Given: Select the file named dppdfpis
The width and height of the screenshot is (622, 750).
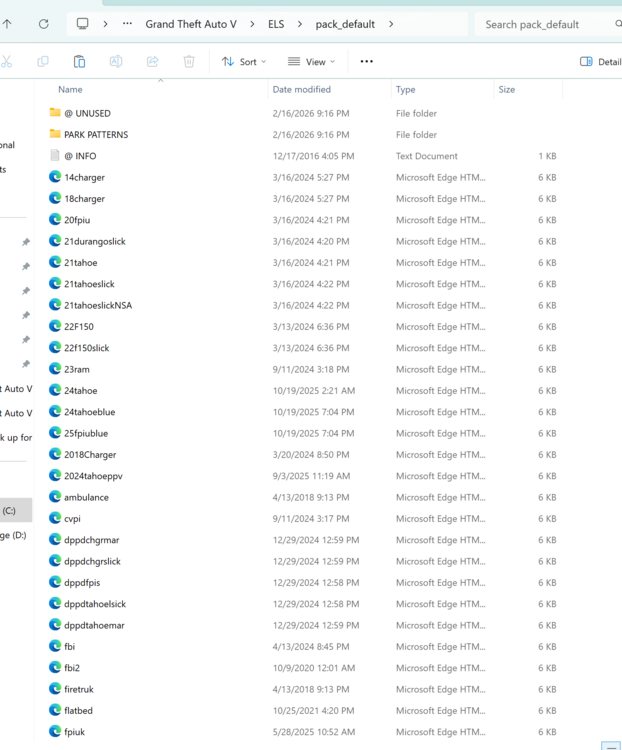Looking at the screenshot, I should [82, 583].
